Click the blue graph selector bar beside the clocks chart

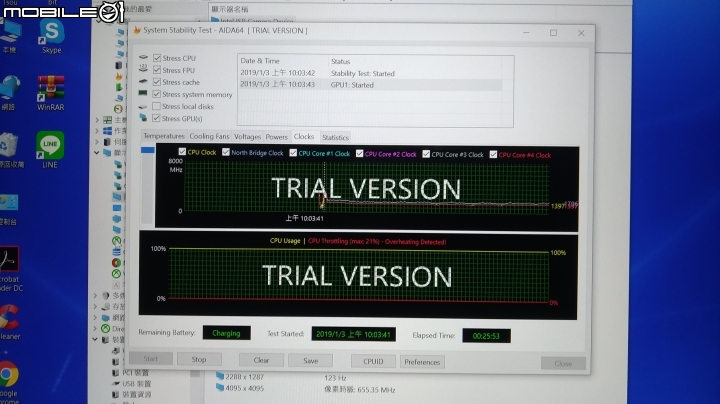click(147, 150)
